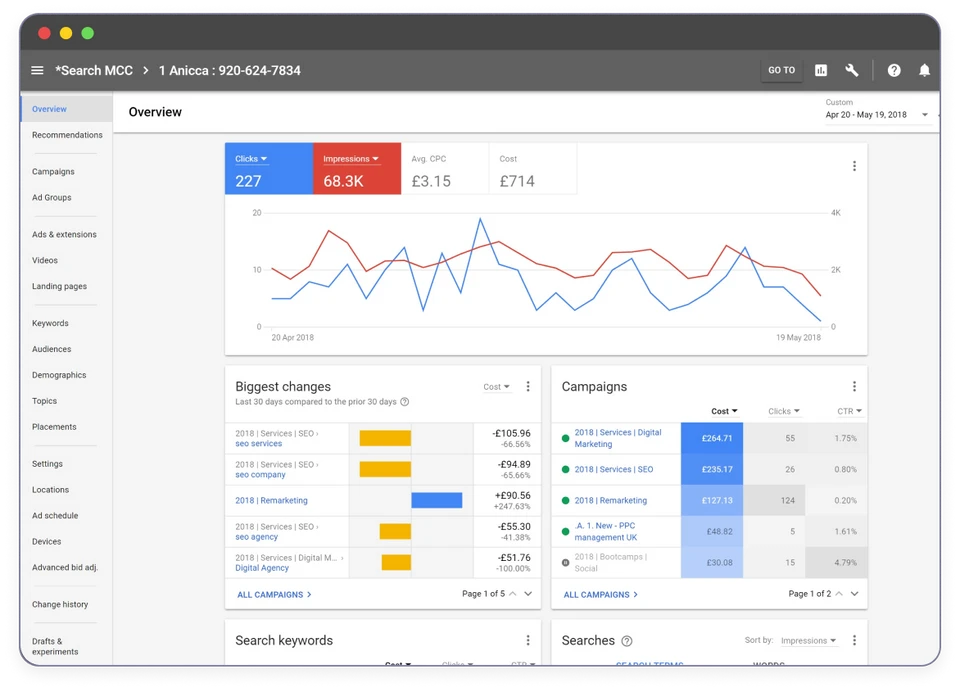Click blue Remarketing change bar
The image size is (960, 691).
[437, 500]
